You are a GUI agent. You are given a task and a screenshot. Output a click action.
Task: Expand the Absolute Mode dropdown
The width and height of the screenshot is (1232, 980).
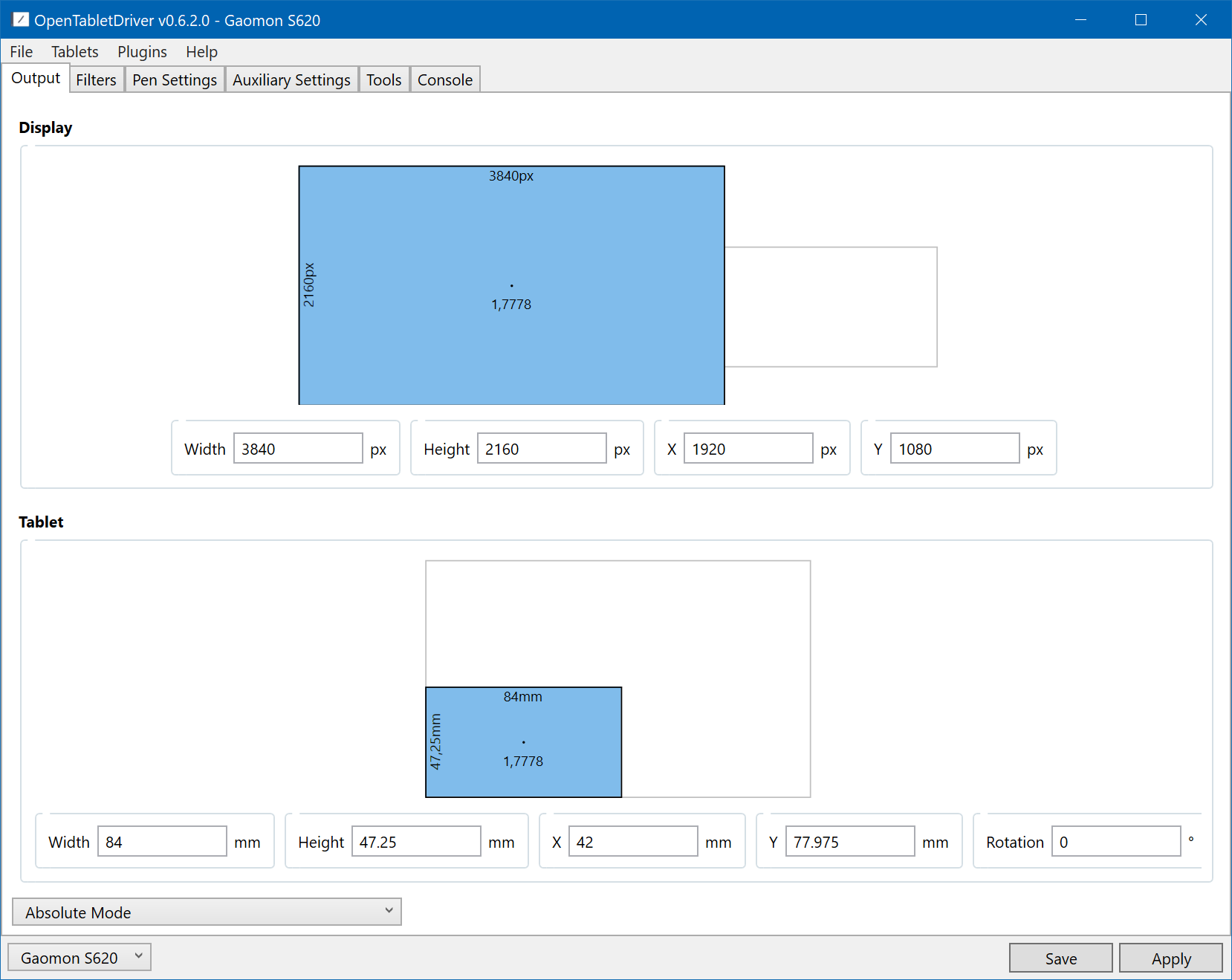pyautogui.click(x=207, y=912)
